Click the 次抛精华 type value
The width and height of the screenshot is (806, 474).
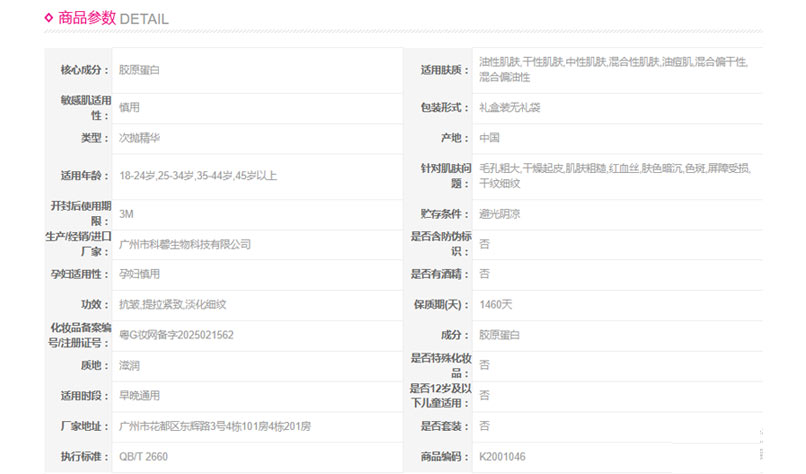tap(139, 138)
